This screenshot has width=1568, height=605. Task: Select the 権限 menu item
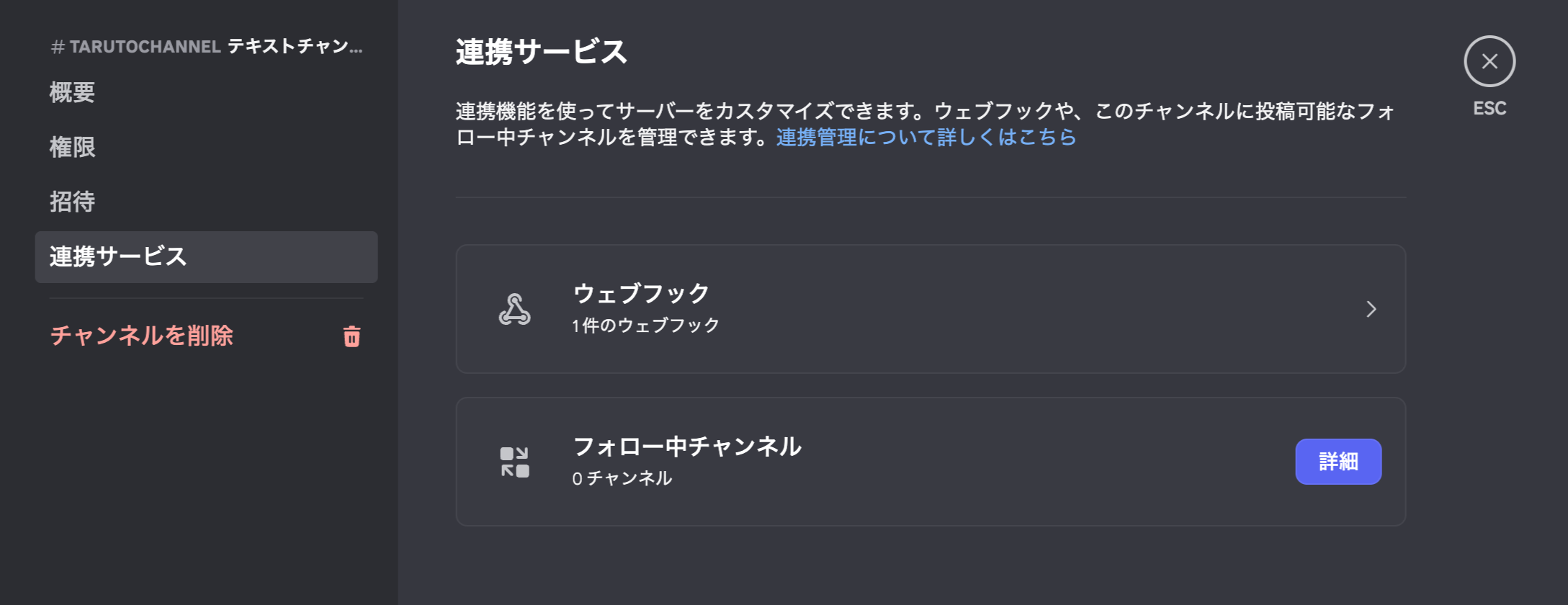click(71, 147)
